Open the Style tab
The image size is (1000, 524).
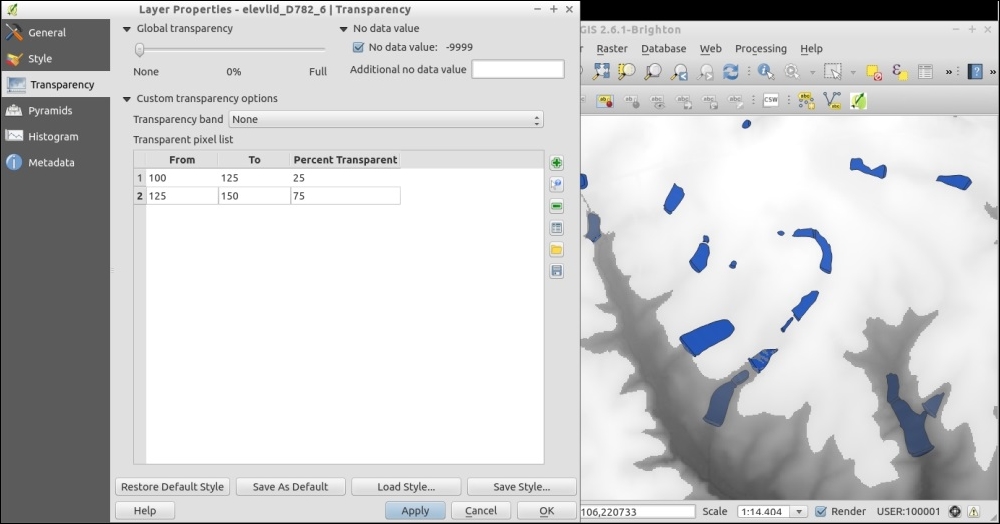tap(55, 59)
